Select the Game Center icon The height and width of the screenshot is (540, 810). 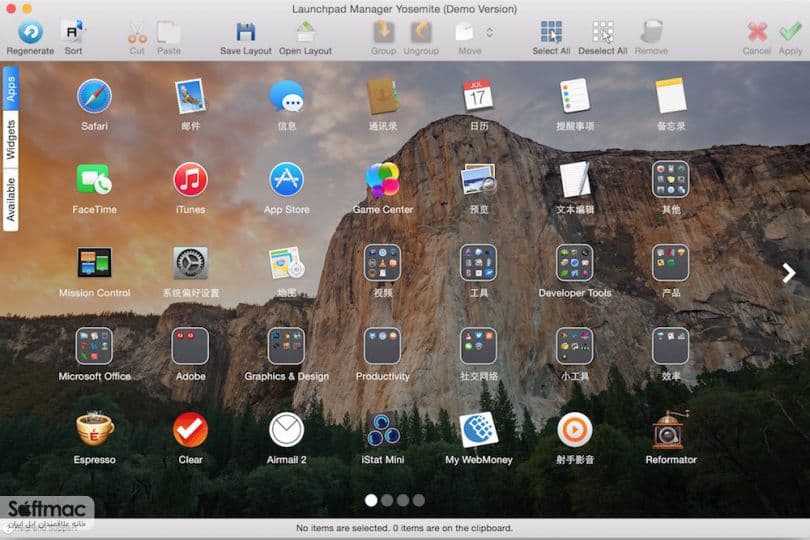click(x=383, y=179)
